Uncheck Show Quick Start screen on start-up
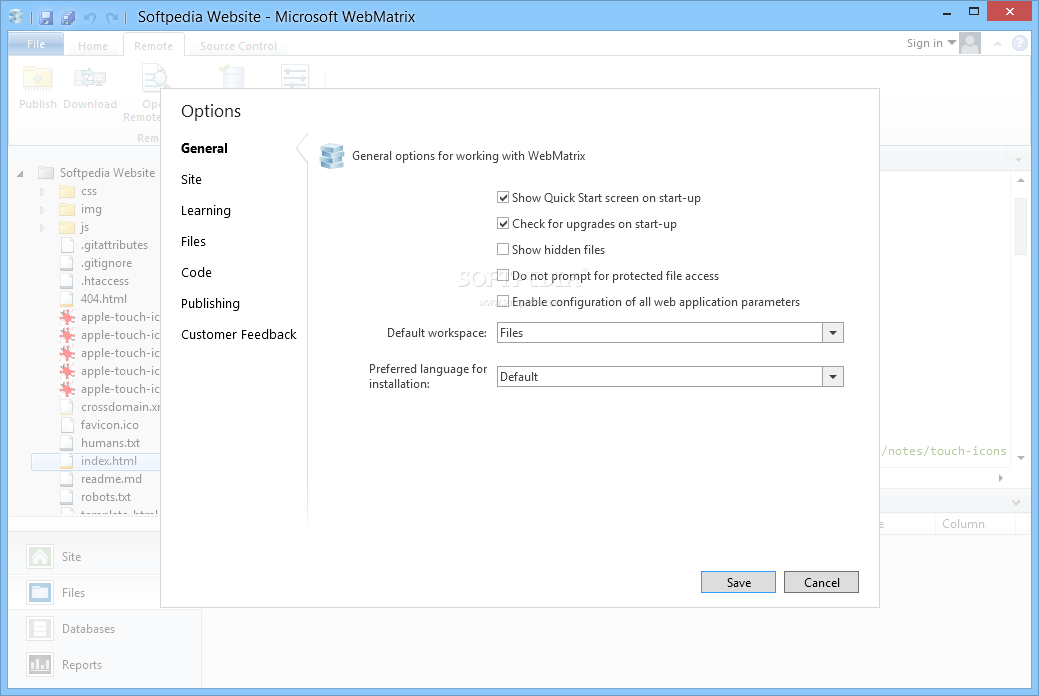This screenshot has height=696, width=1039. tap(503, 198)
